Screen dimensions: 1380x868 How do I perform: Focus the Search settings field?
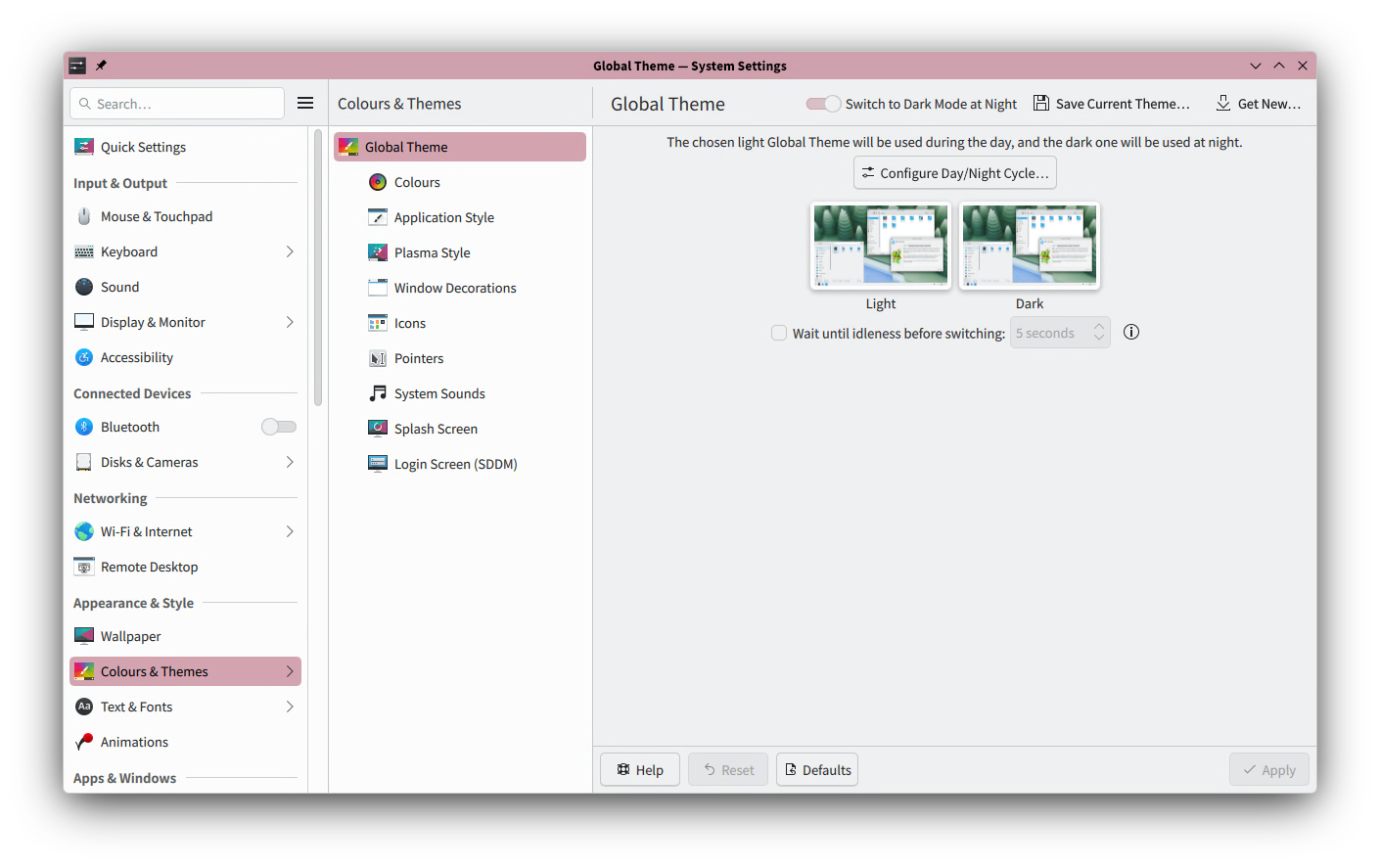tap(177, 104)
